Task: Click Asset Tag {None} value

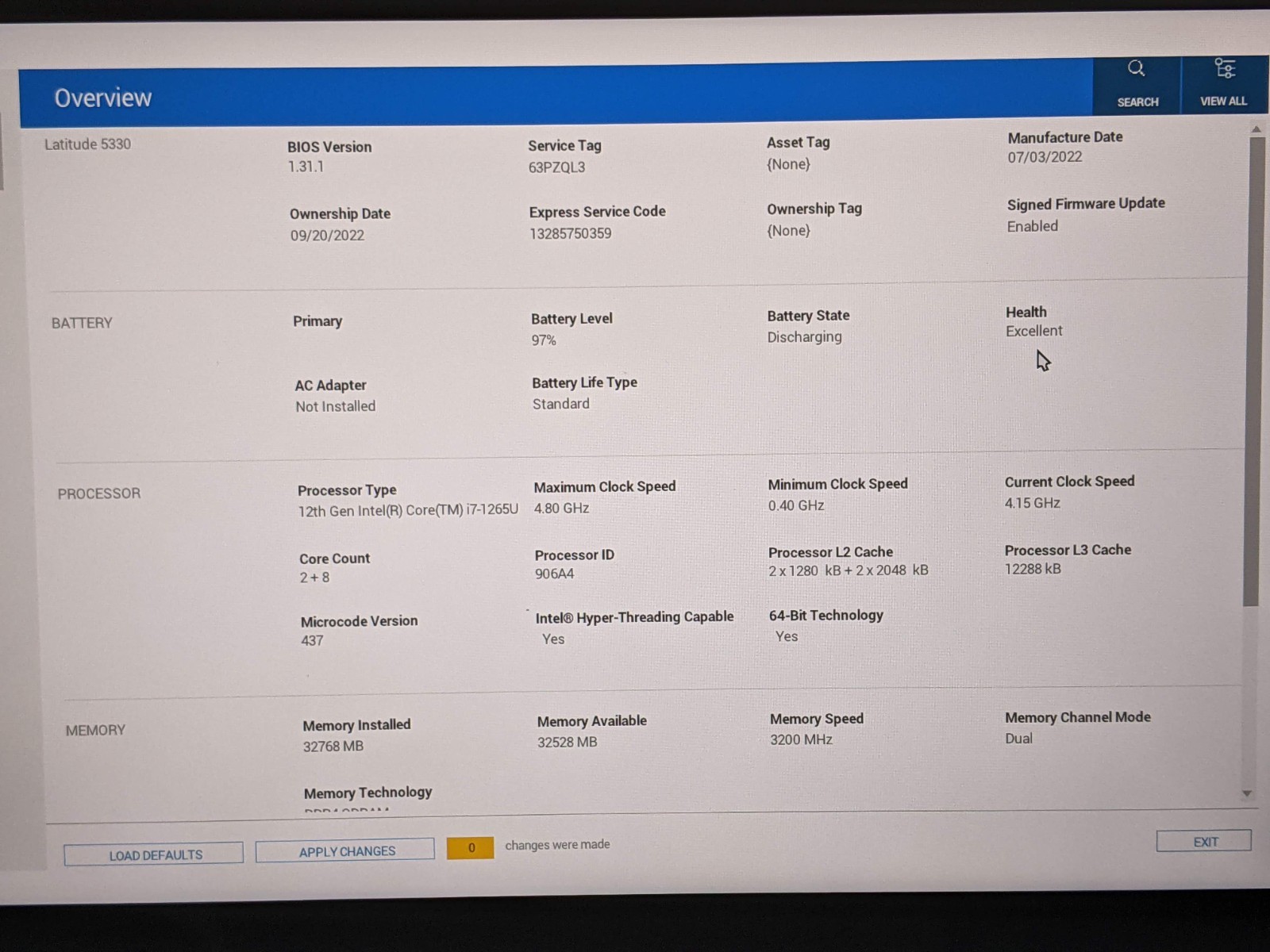Action: pyautogui.click(x=788, y=164)
